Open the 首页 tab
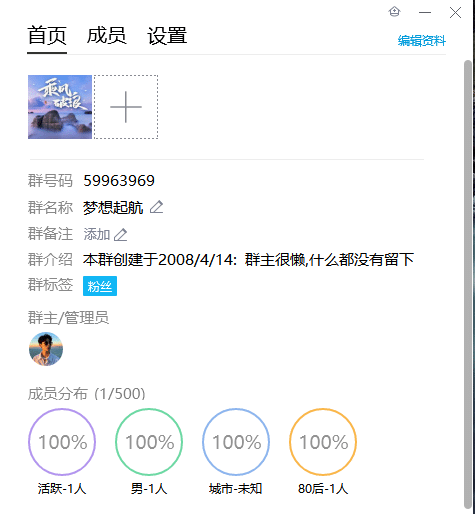Screen dimensions: 475x514 [47, 36]
